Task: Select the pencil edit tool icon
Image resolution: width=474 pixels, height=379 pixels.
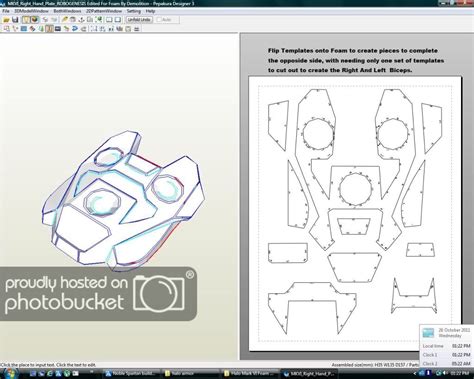Action: [65, 20]
